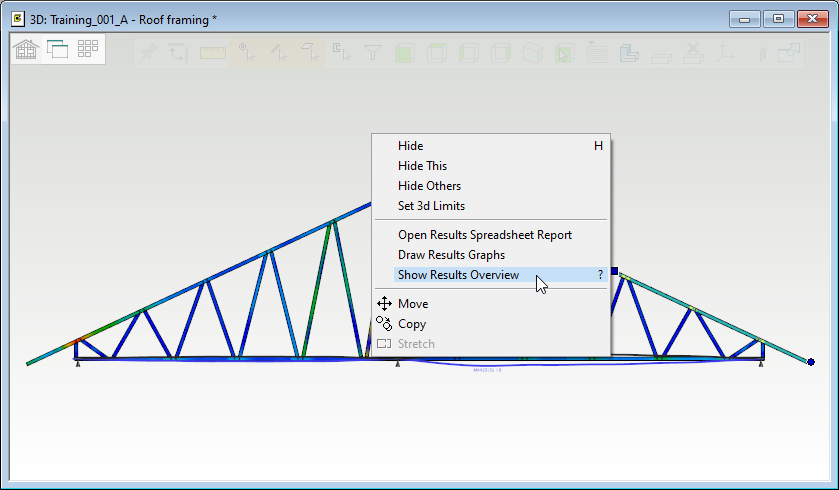Click the blue node at truss right end
This screenshot has width=839, height=490.
tap(810, 362)
